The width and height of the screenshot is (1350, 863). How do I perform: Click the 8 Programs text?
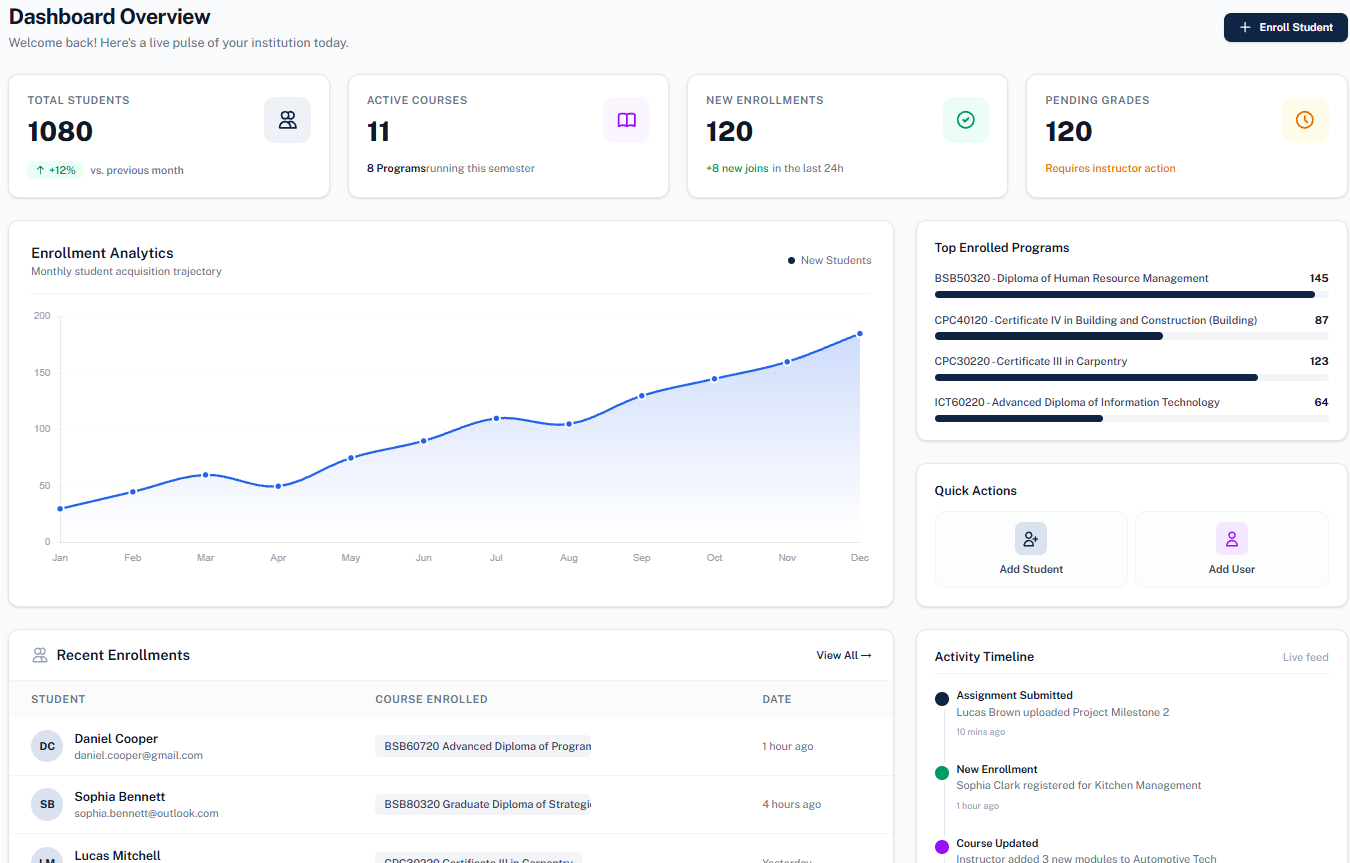396,168
